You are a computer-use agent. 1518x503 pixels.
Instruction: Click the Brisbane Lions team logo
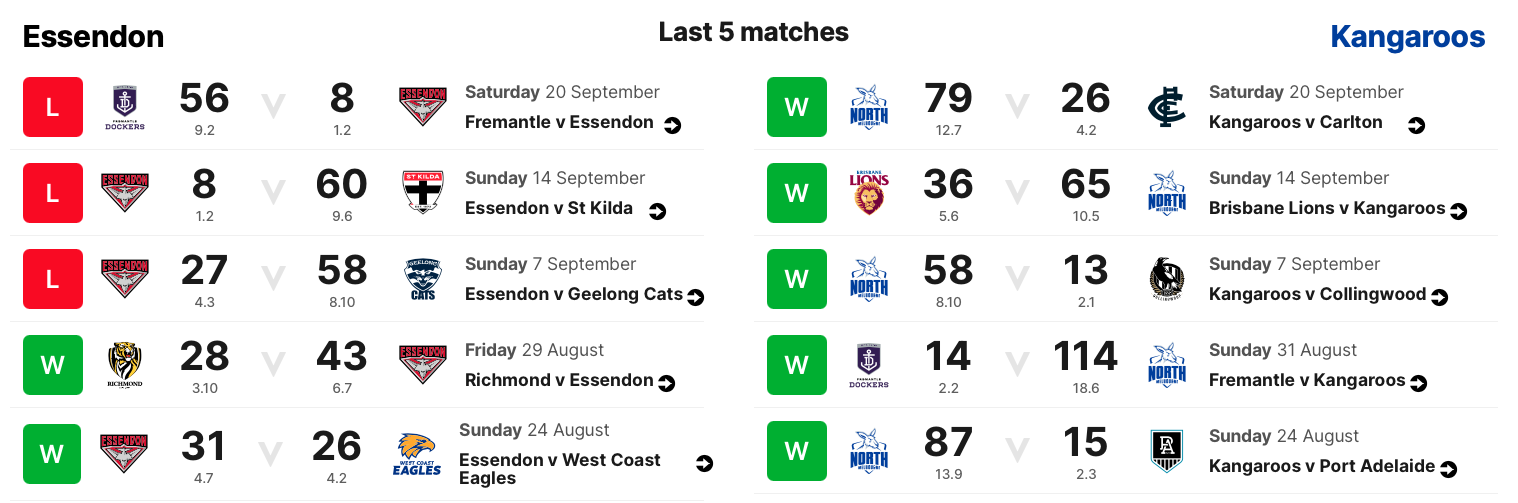(x=868, y=194)
